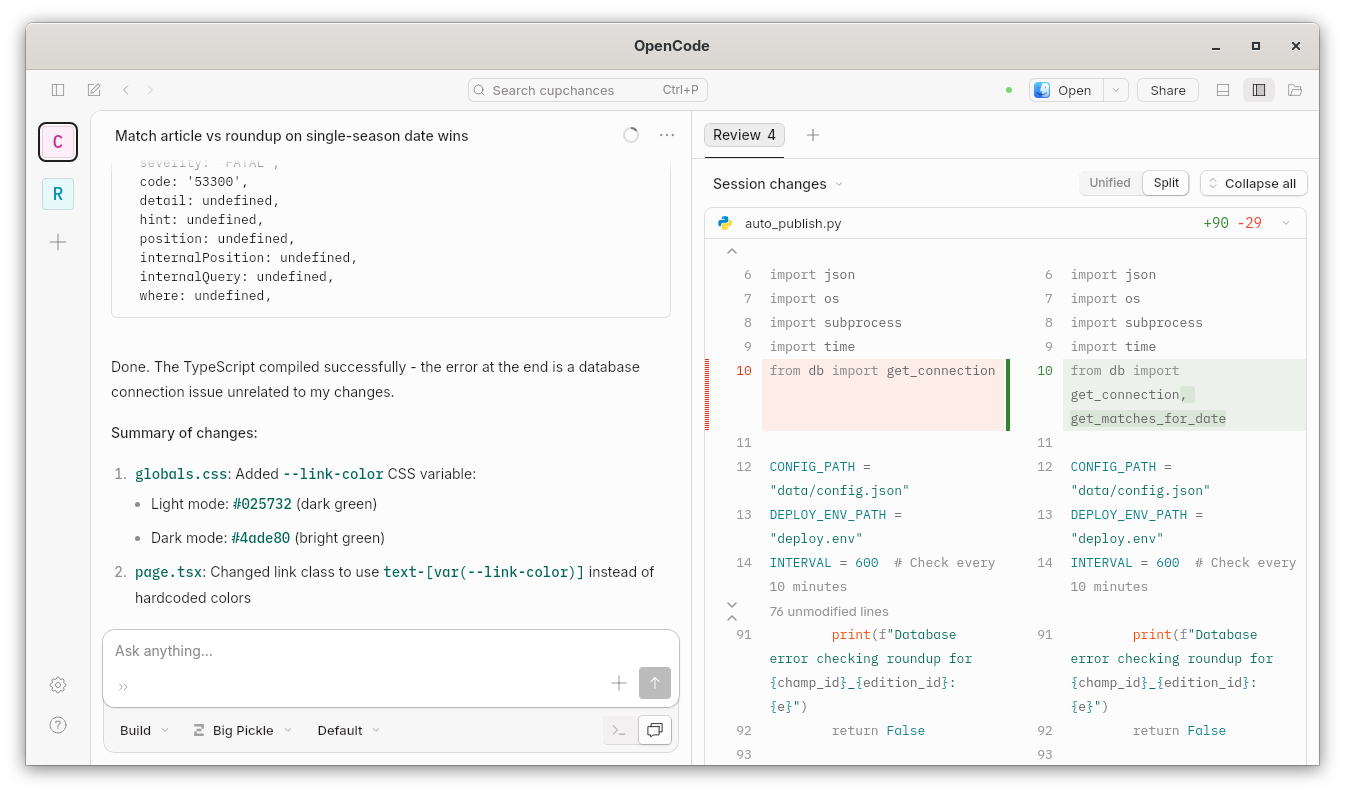Screen dimensions: 1345x794
Task: Click the send message arrow button
Action: pyautogui.click(x=655, y=683)
